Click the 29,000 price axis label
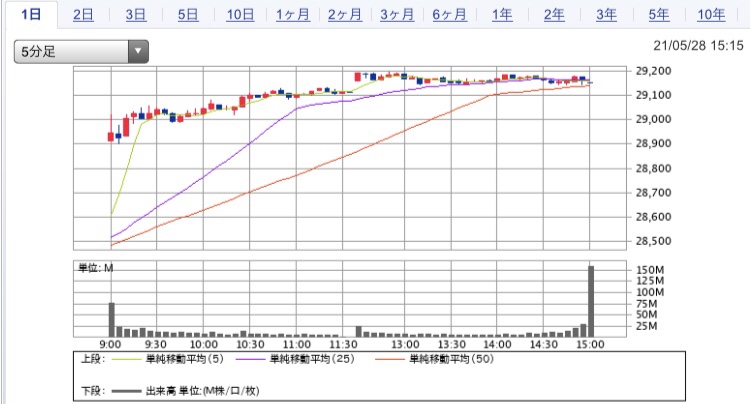Viewport: 750px width, 404px height. pos(653,120)
